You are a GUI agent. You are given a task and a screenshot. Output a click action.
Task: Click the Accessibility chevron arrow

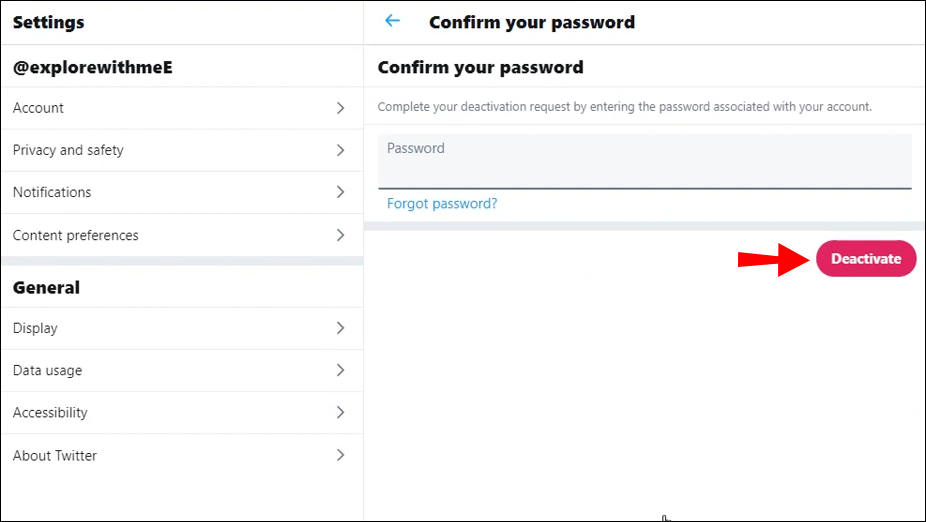pos(340,412)
